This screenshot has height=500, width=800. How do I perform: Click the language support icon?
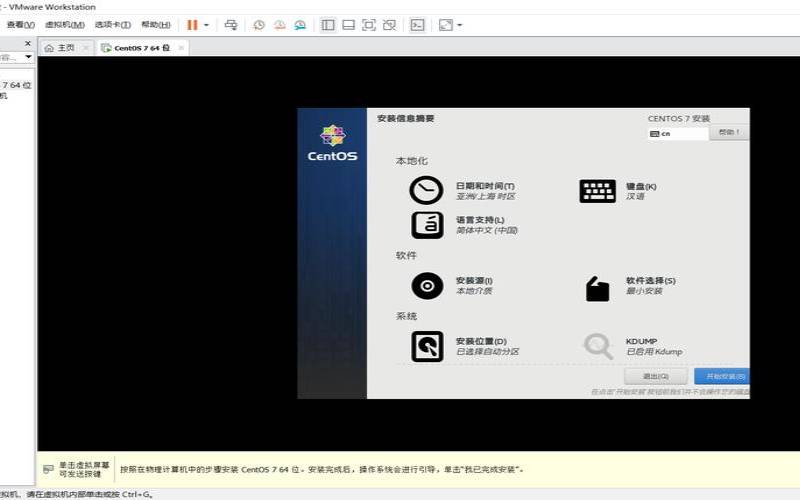point(427,226)
